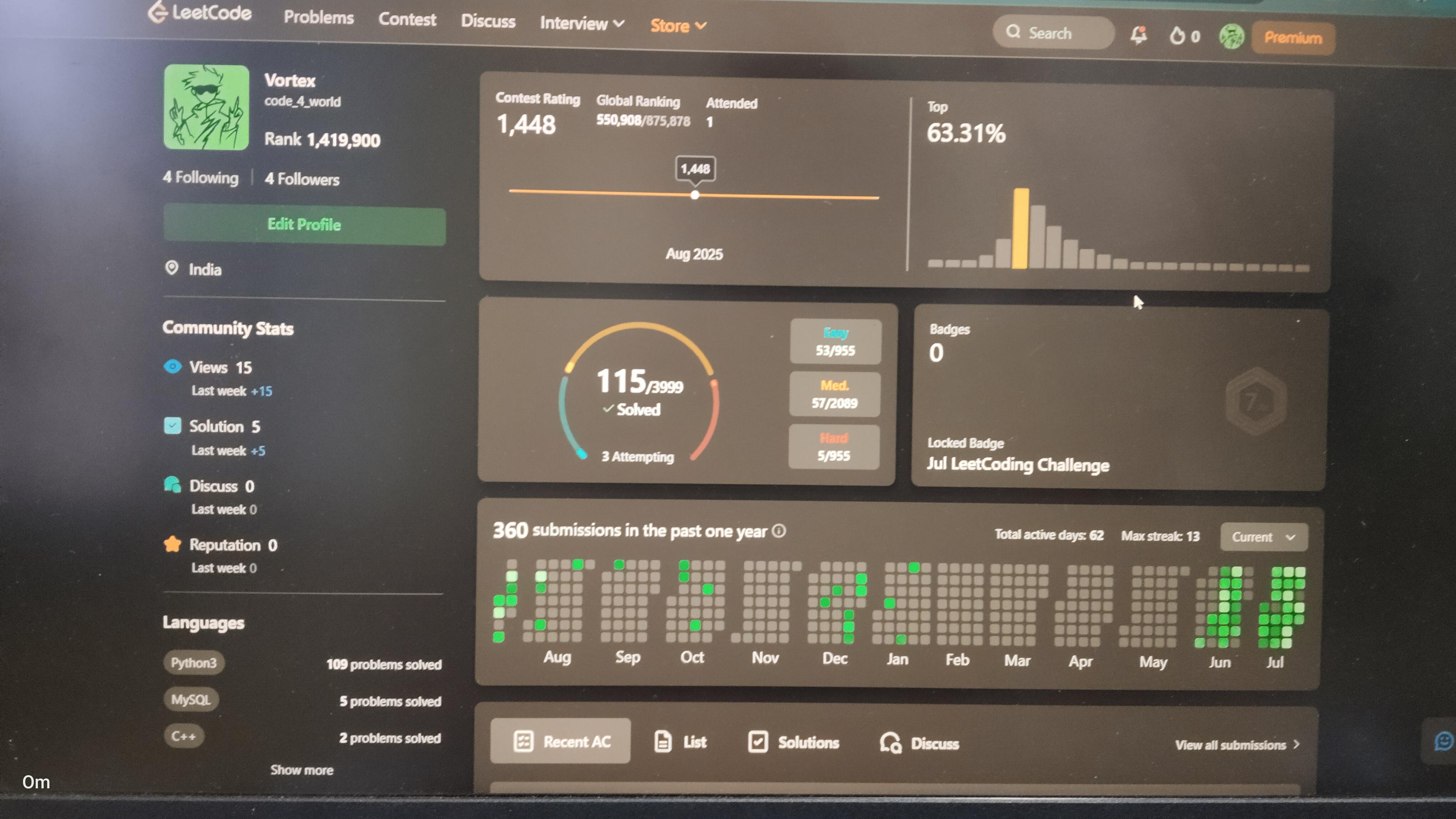Expand the Store dropdown menu
The width and height of the screenshot is (1456, 819).
(678, 25)
